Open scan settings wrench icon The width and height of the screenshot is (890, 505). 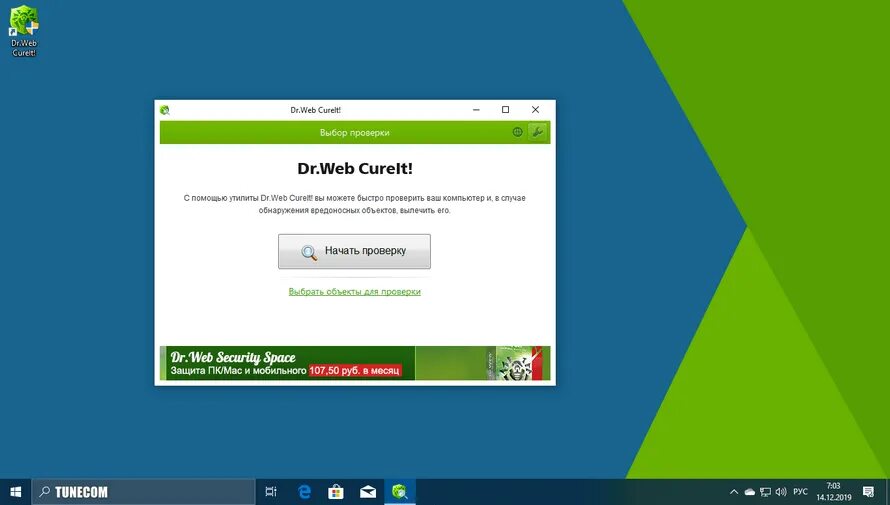point(537,132)
